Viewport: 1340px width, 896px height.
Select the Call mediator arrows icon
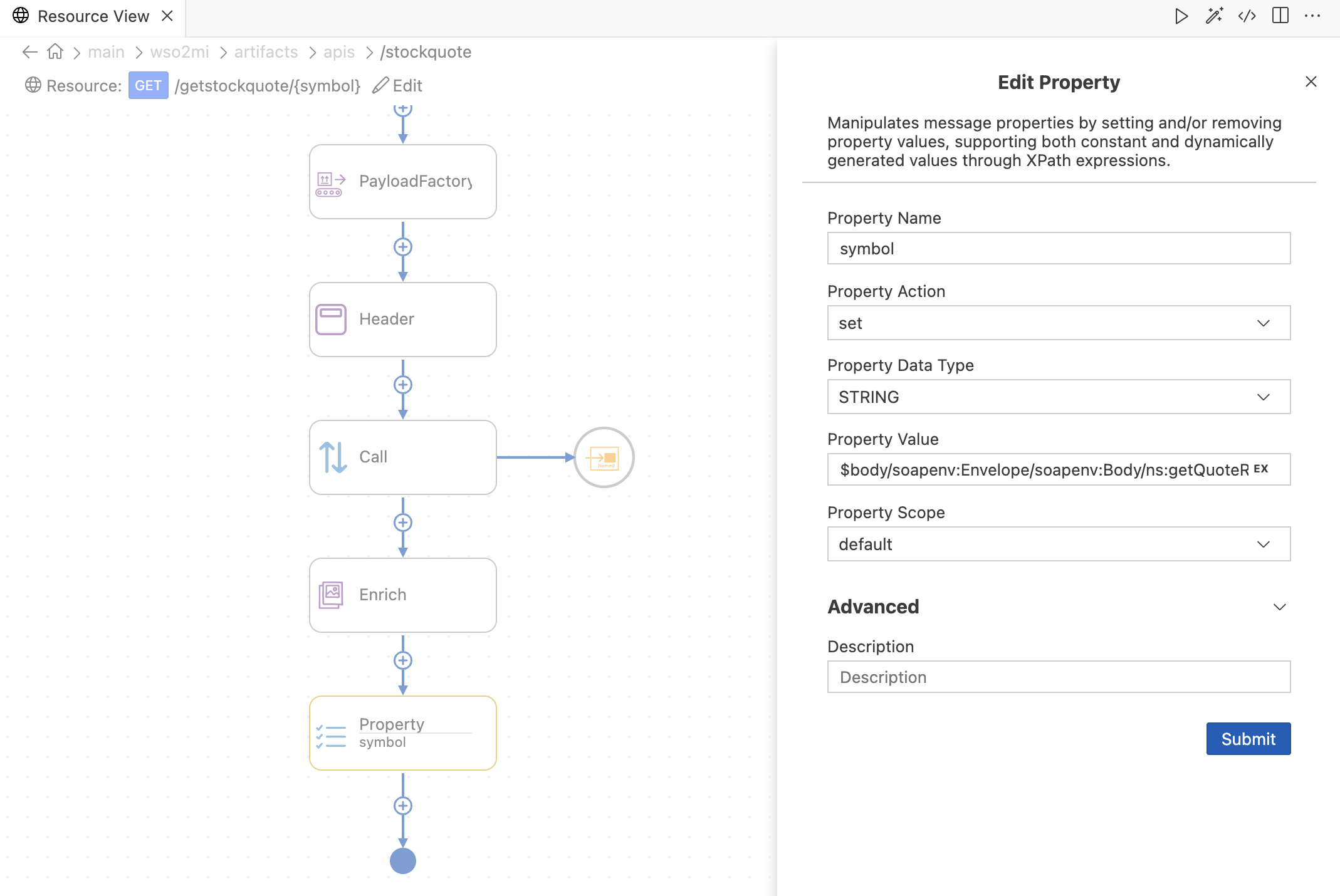tap(333, 457)
